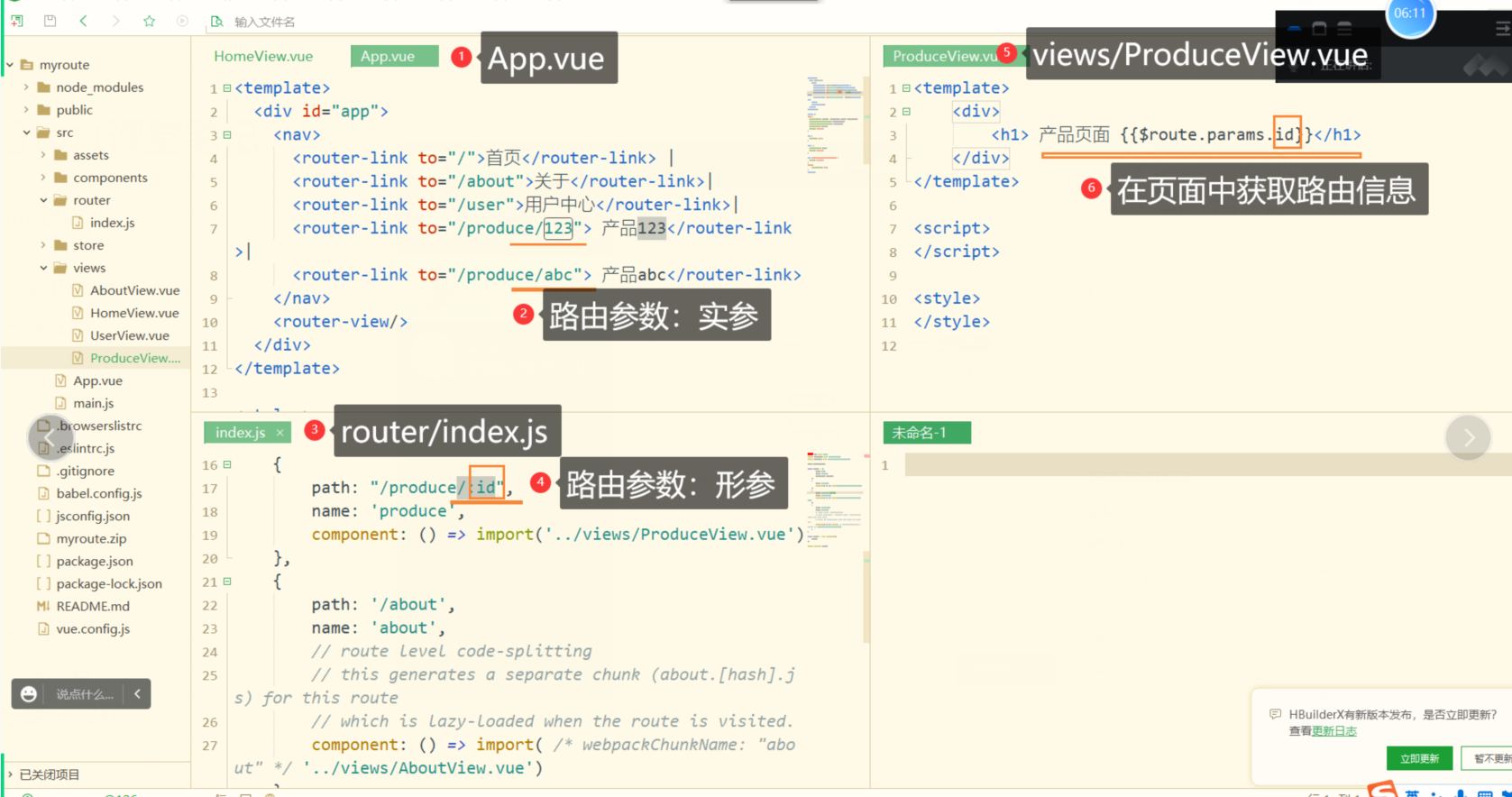Switch to the App.vue editor tab
1512x797 pixels.
click(x=394, y=56)
